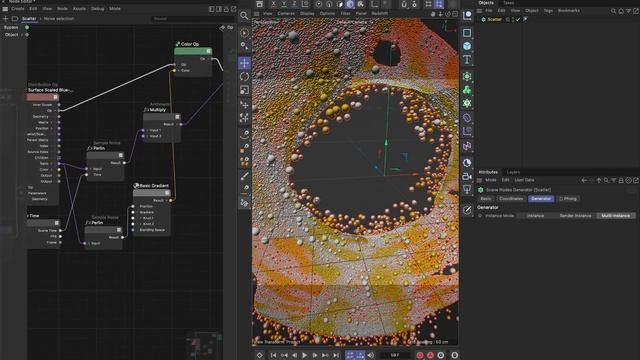Viewport: 640px width, 360px height.
Task: Click the floor light icon in the palette
Action: [x=467, y=189]
